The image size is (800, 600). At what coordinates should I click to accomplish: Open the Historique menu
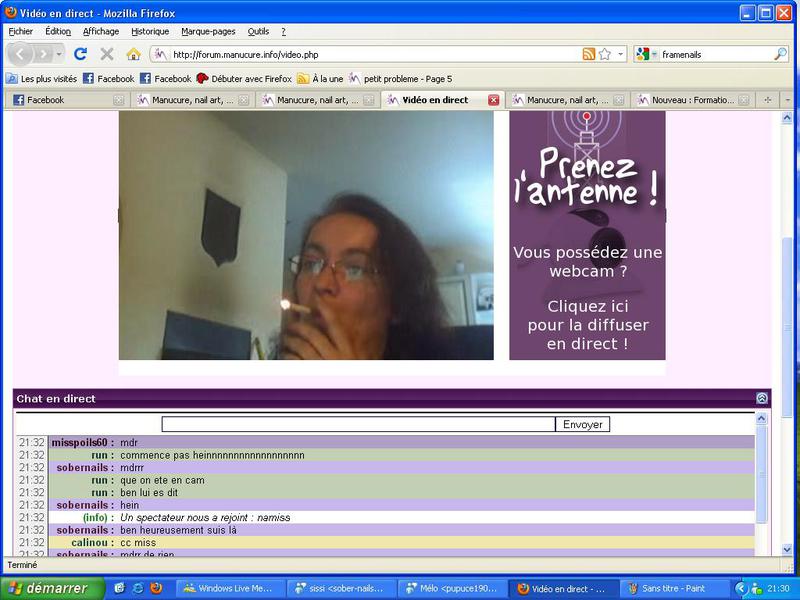(x=150, y=31)
